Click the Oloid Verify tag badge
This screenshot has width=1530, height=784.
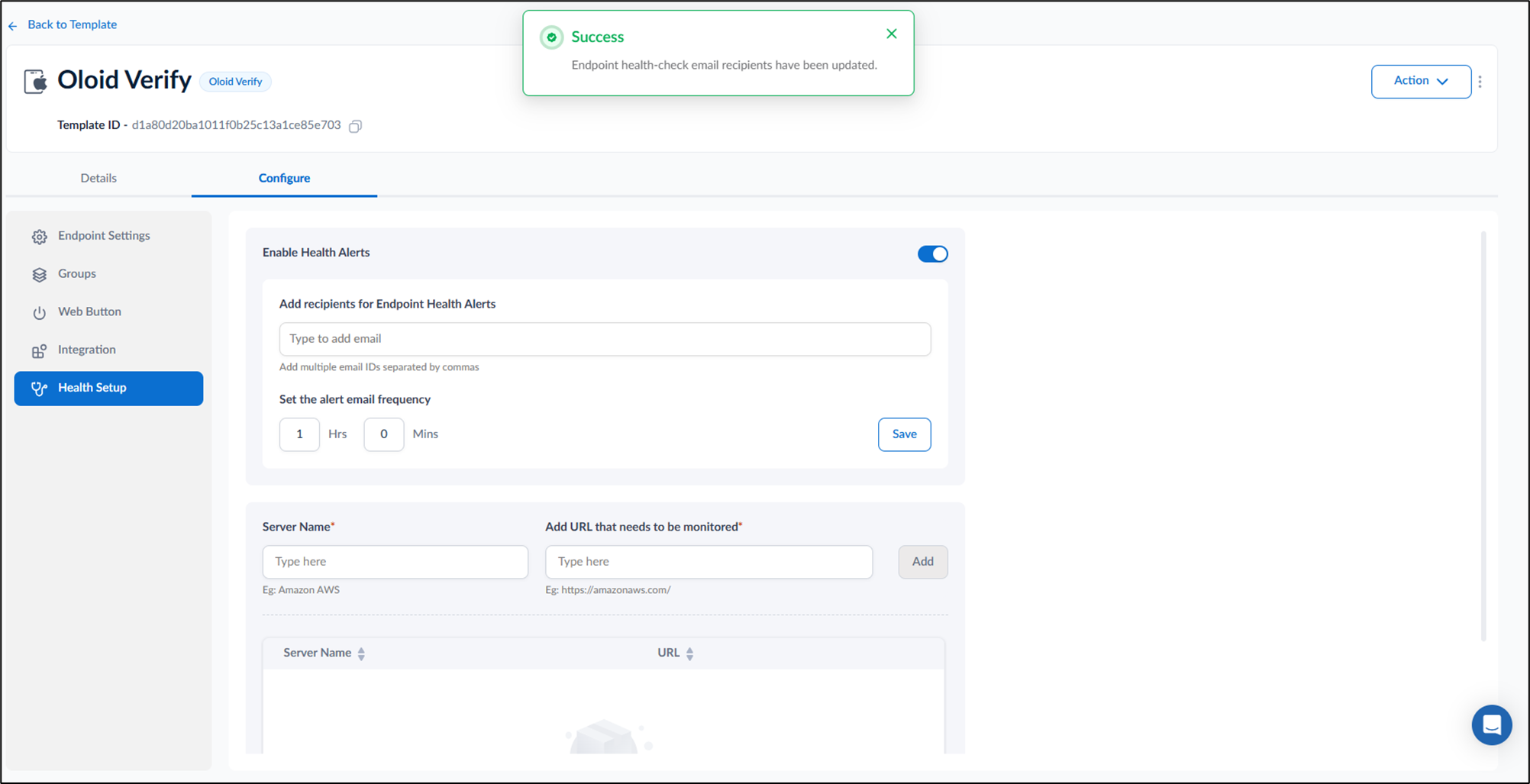[x=235, y=82]
